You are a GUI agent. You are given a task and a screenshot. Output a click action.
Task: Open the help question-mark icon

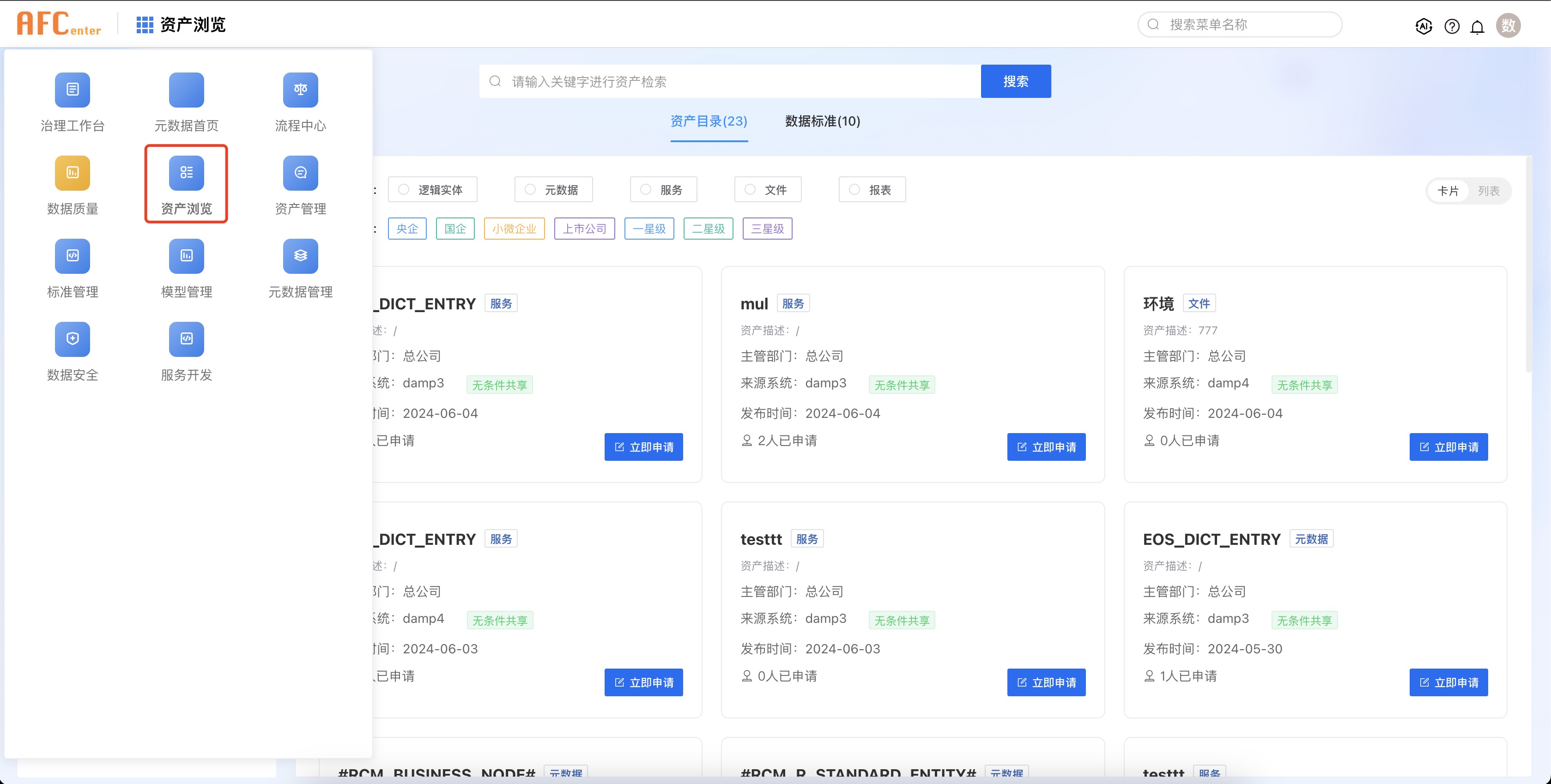coord(1452,26)
